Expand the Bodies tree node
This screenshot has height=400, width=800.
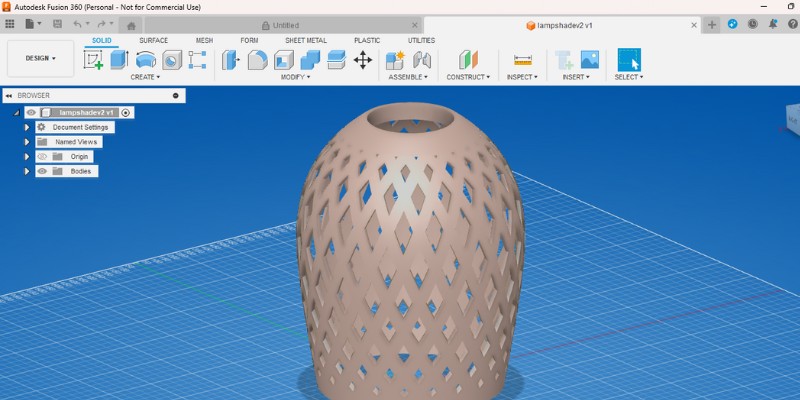point(27,171)
